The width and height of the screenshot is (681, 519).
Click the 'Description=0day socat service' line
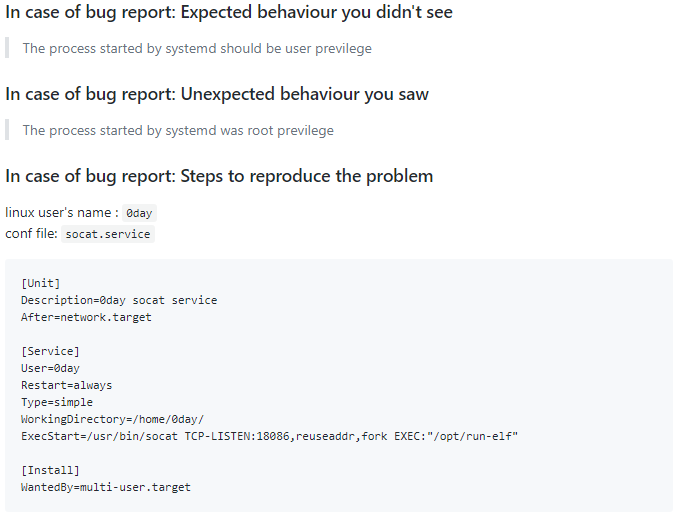tap(119, 300)
